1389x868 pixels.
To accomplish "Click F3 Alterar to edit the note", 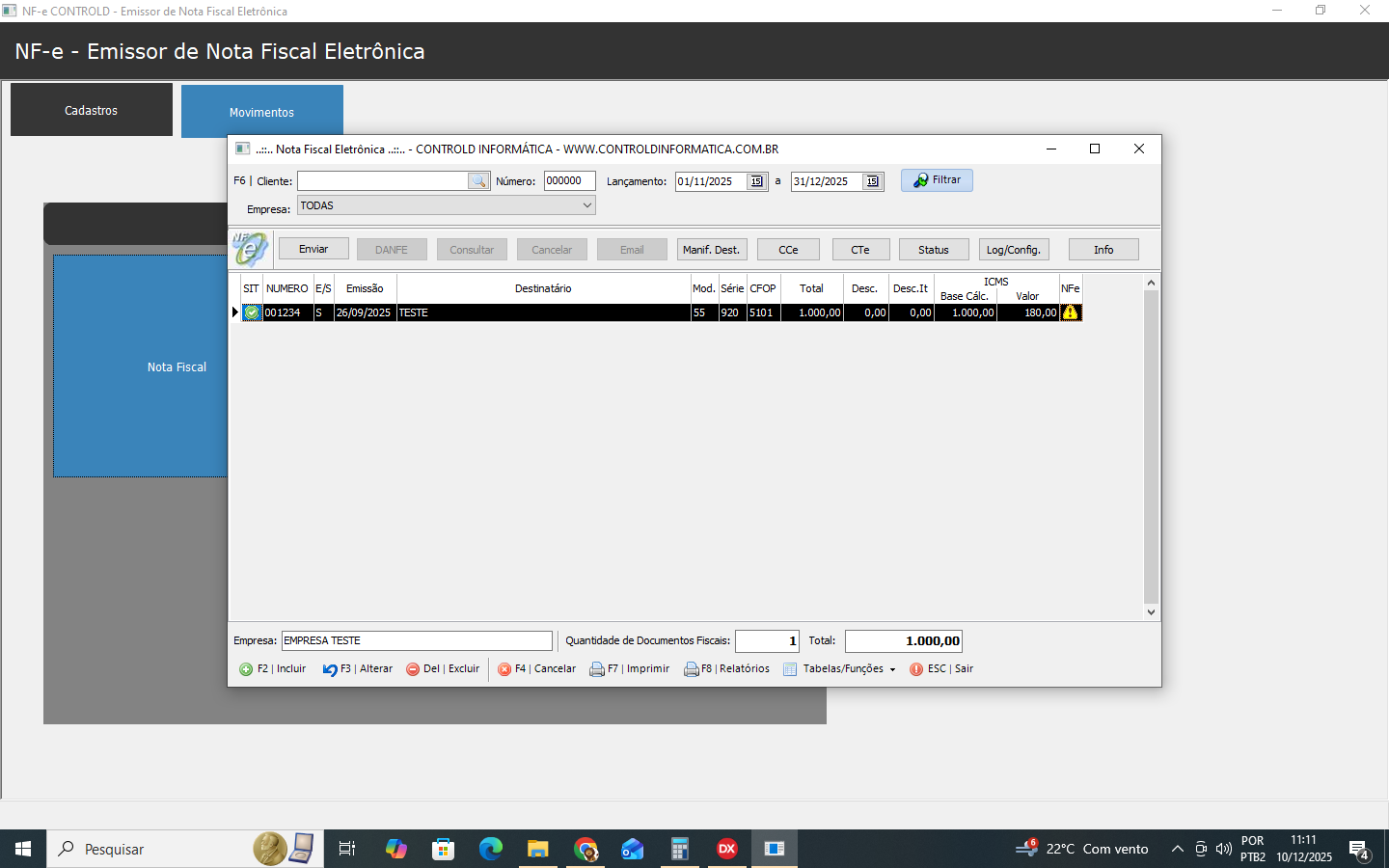I will point(358,669).
